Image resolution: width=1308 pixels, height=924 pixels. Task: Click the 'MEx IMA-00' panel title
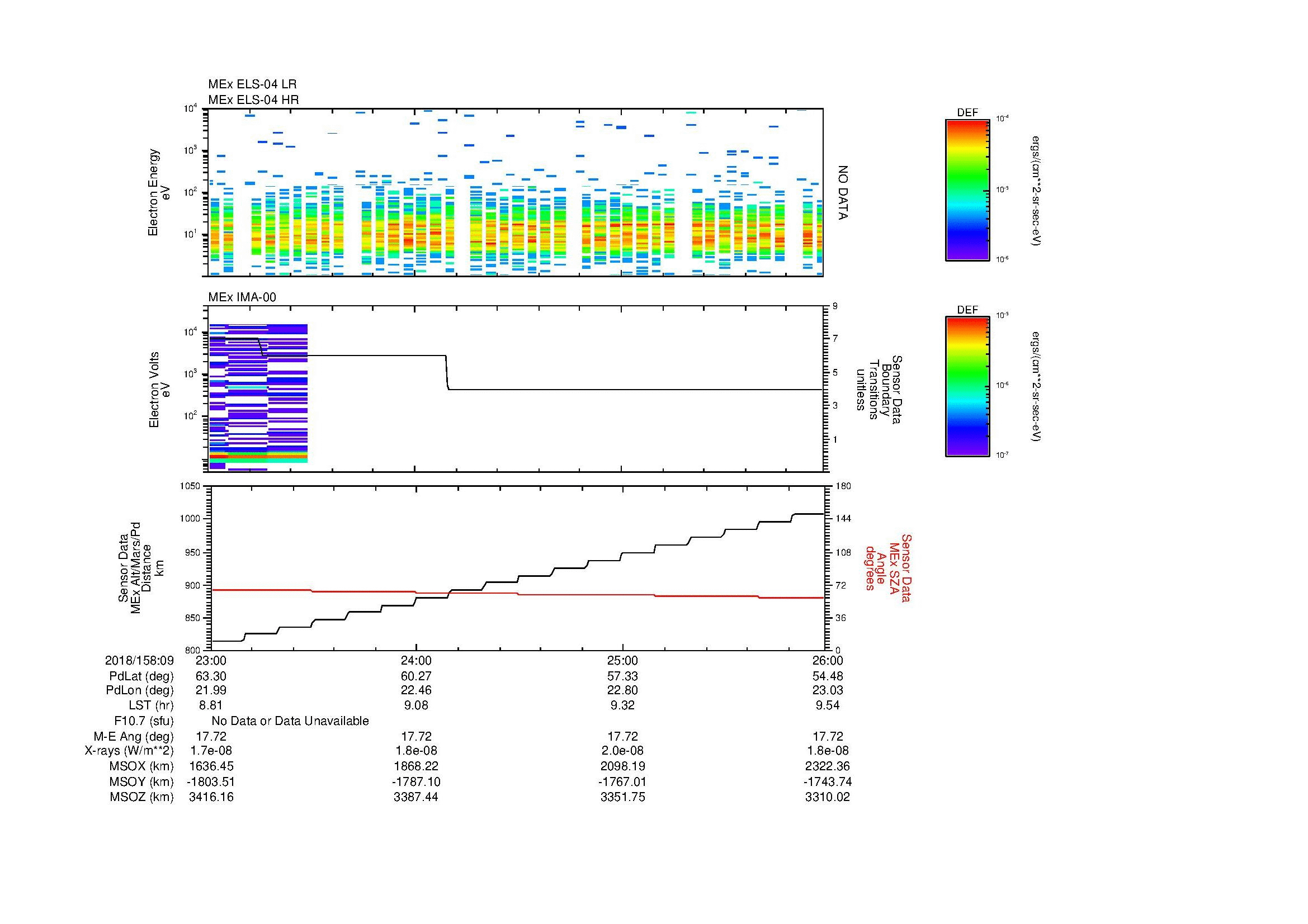point(242,297)
